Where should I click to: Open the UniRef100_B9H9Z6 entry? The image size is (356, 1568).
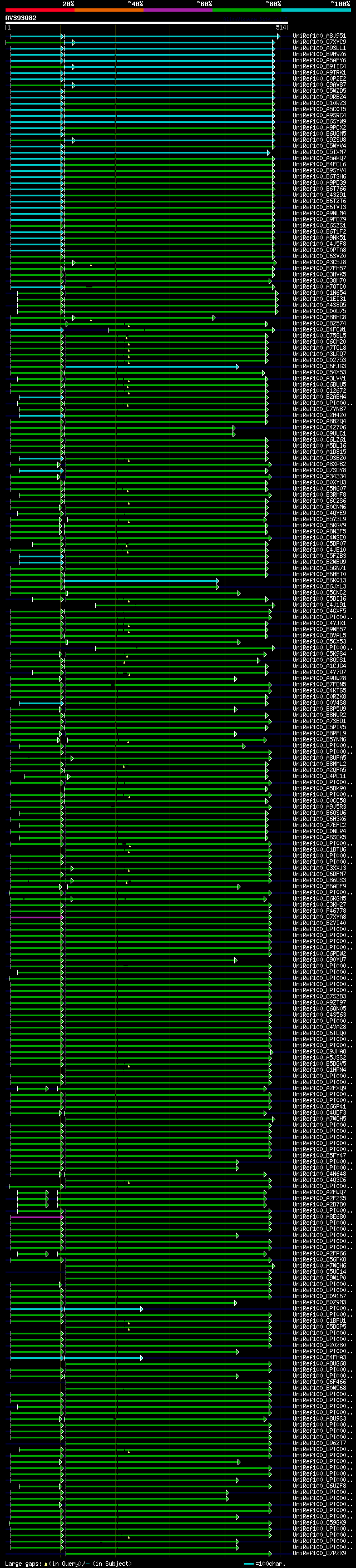[x=319, y=54]
